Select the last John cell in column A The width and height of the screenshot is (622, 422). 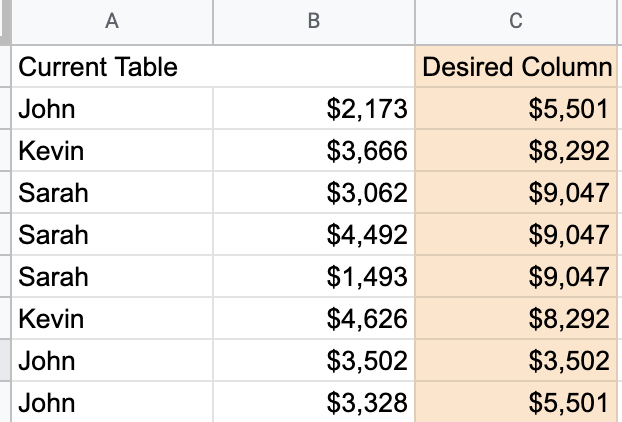coord(112,402)
